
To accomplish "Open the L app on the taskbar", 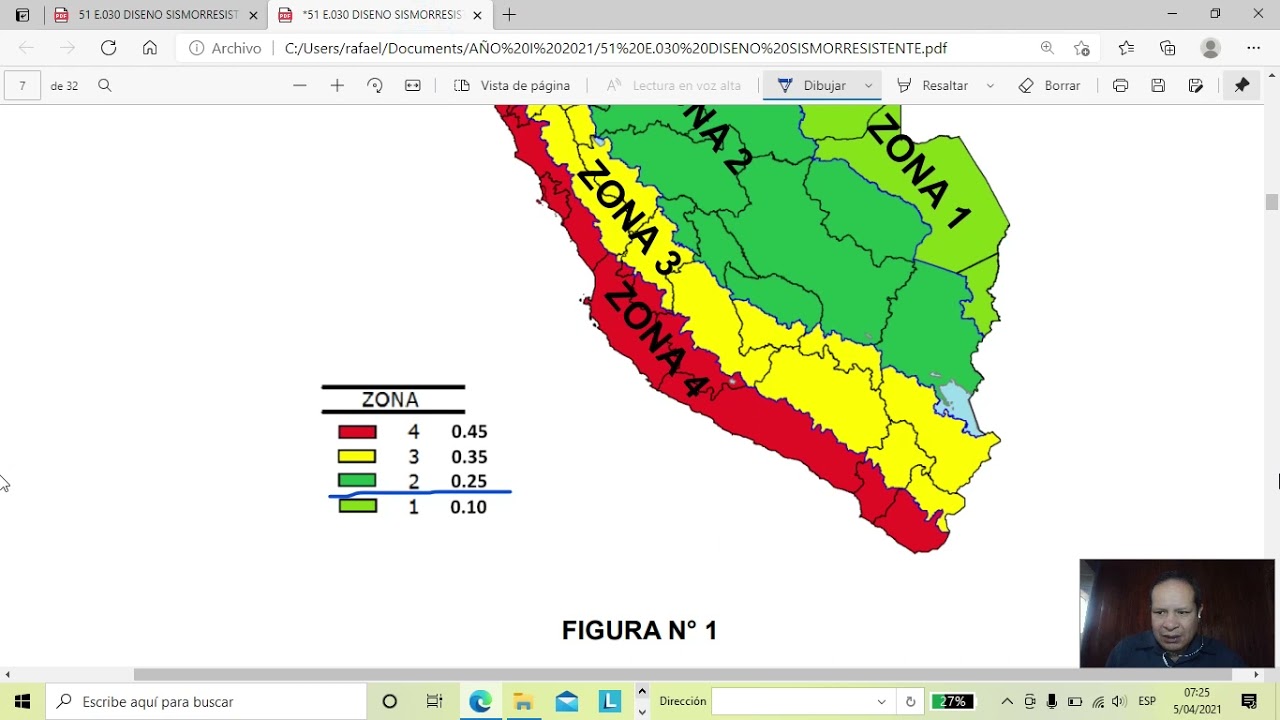I will tap(610, 702).
